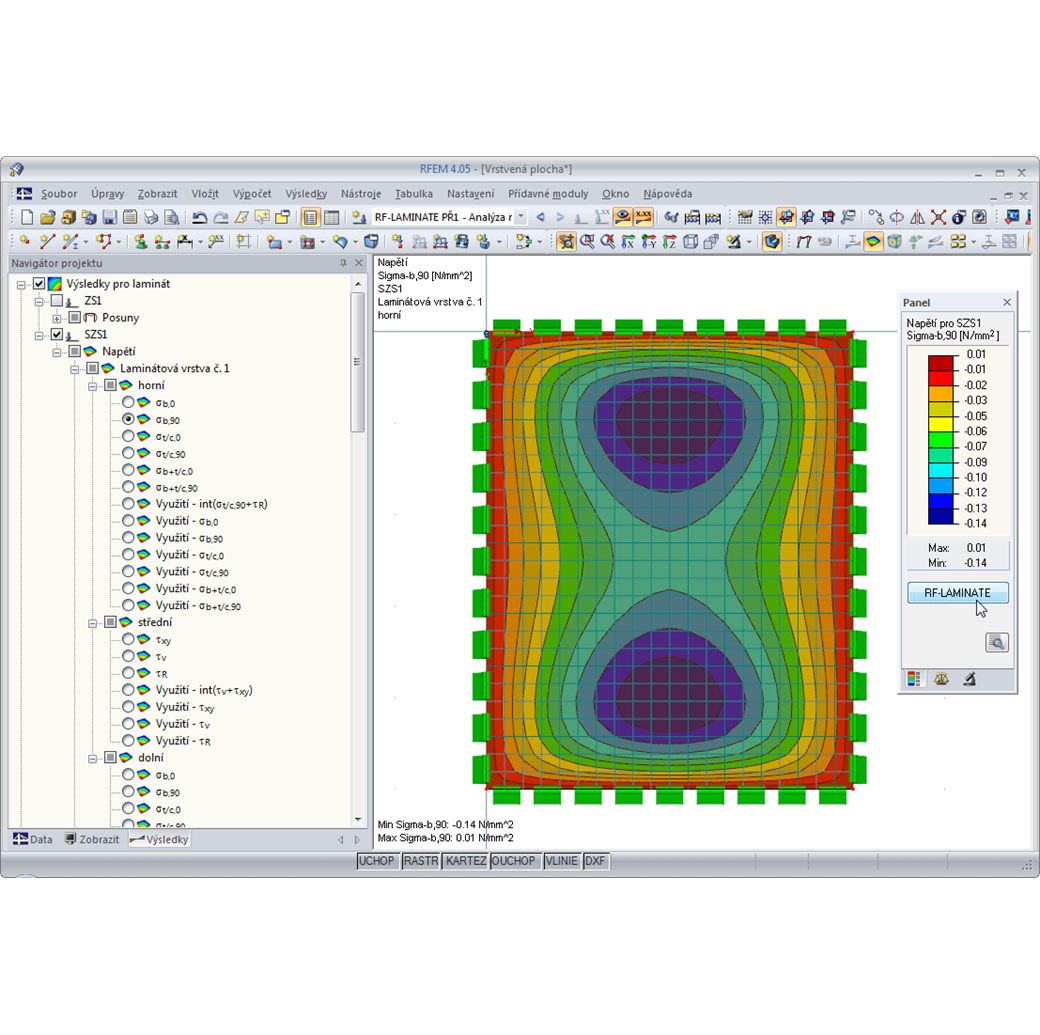Go to the previous load case arrow
Image resolution: width=1040 pixels, height=1035 pixels.
(x=541, y=217)
